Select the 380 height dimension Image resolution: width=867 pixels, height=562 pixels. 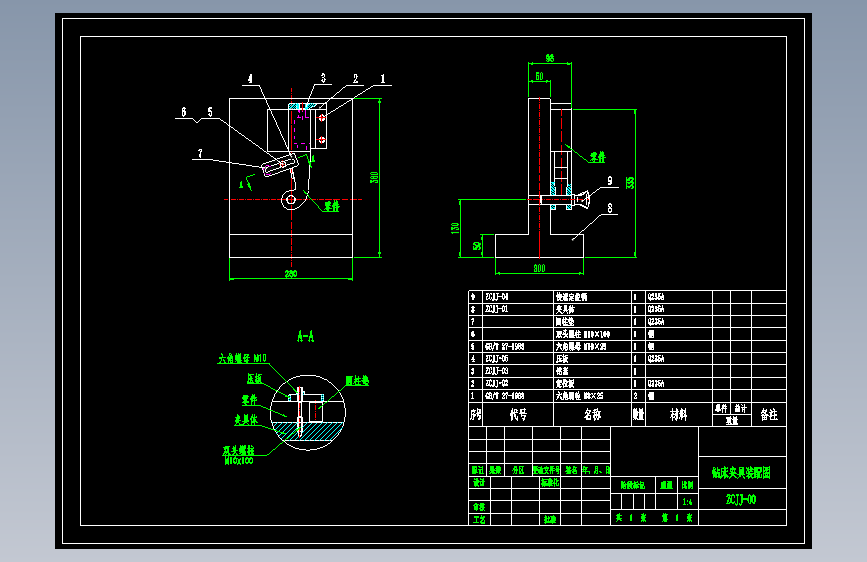pos(374,177)
